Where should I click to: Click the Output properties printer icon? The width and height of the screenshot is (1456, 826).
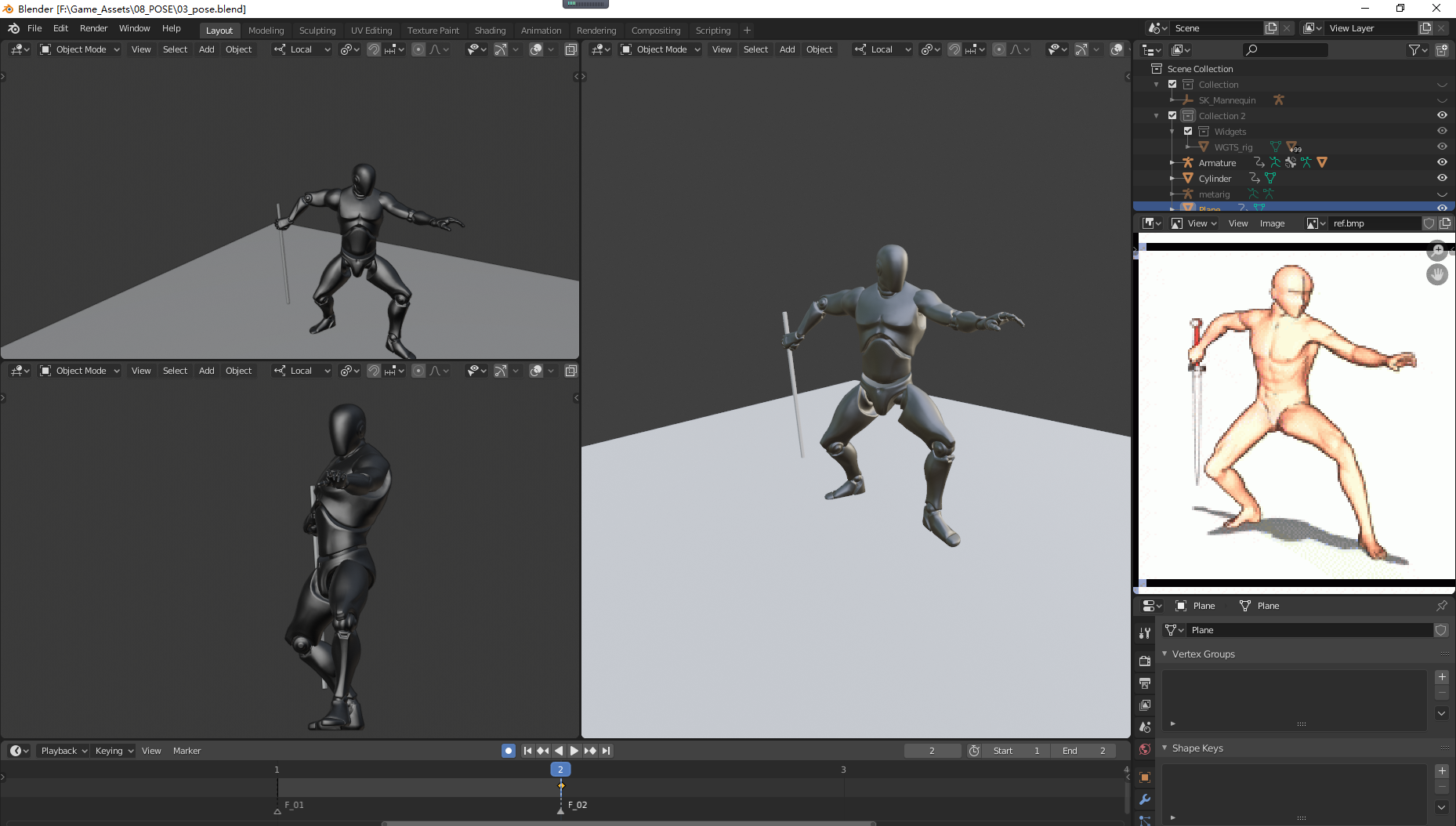(1145, 683)
